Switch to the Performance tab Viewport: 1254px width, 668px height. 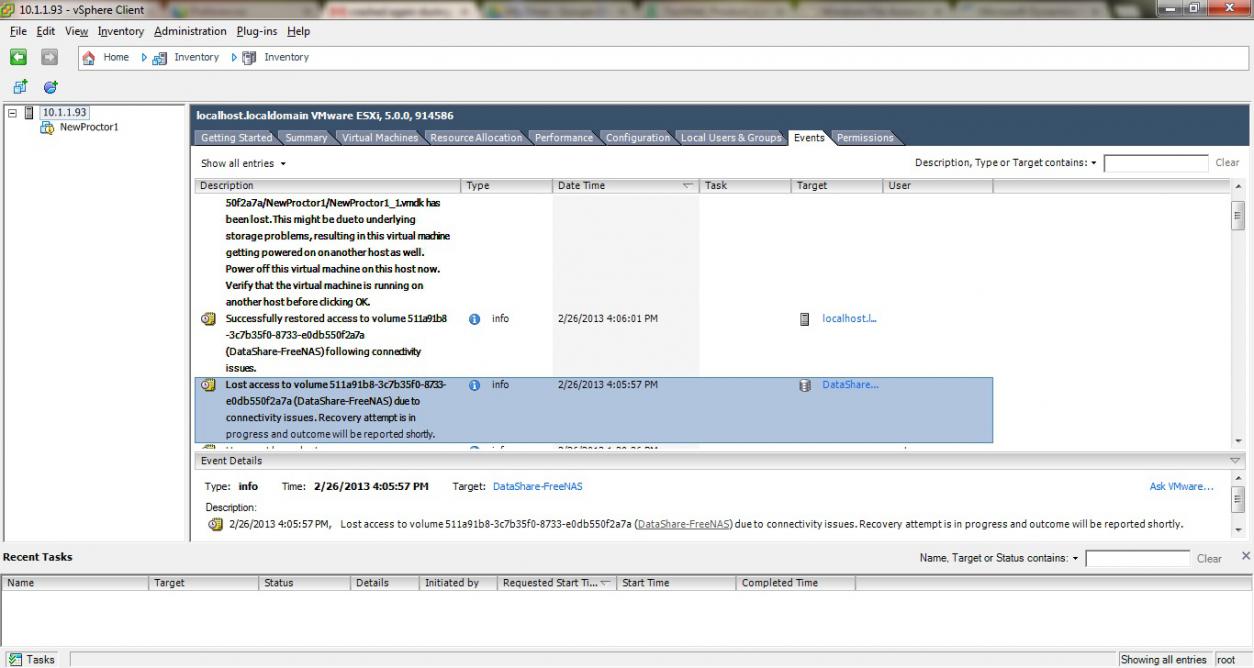pos(563,138)
